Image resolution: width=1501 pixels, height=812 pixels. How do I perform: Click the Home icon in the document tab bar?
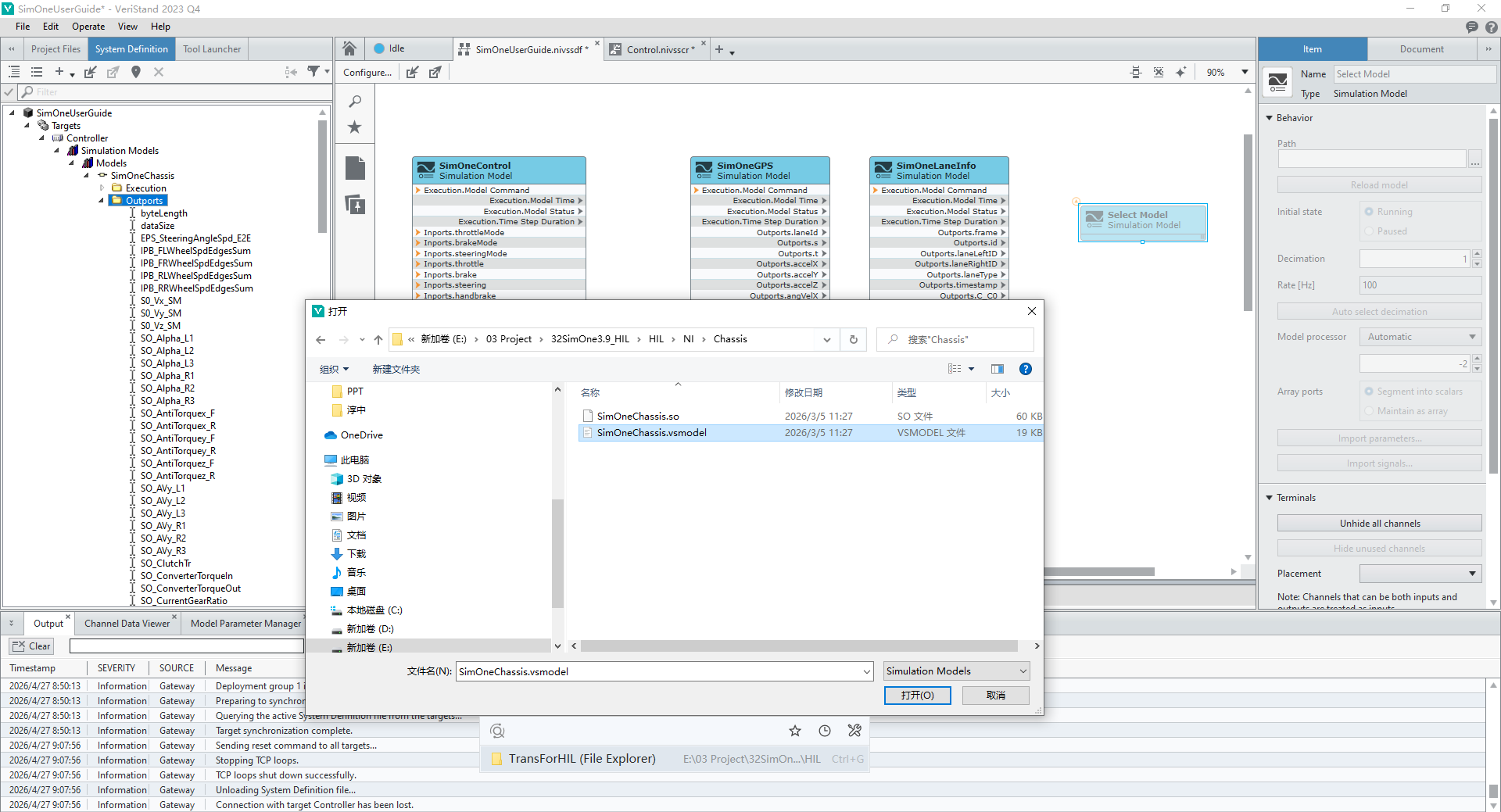click(349, 48)
